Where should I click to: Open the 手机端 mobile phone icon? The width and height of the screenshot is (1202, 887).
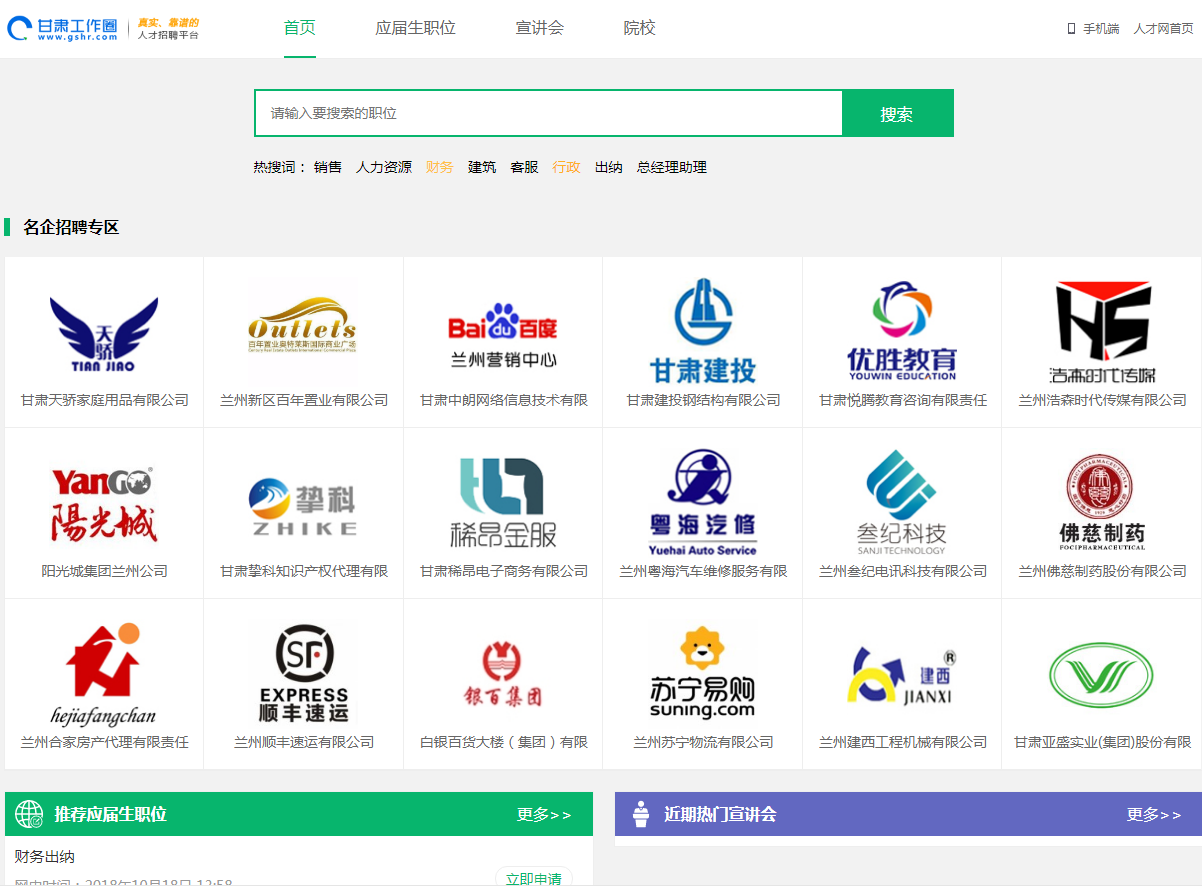(1071, 29)
